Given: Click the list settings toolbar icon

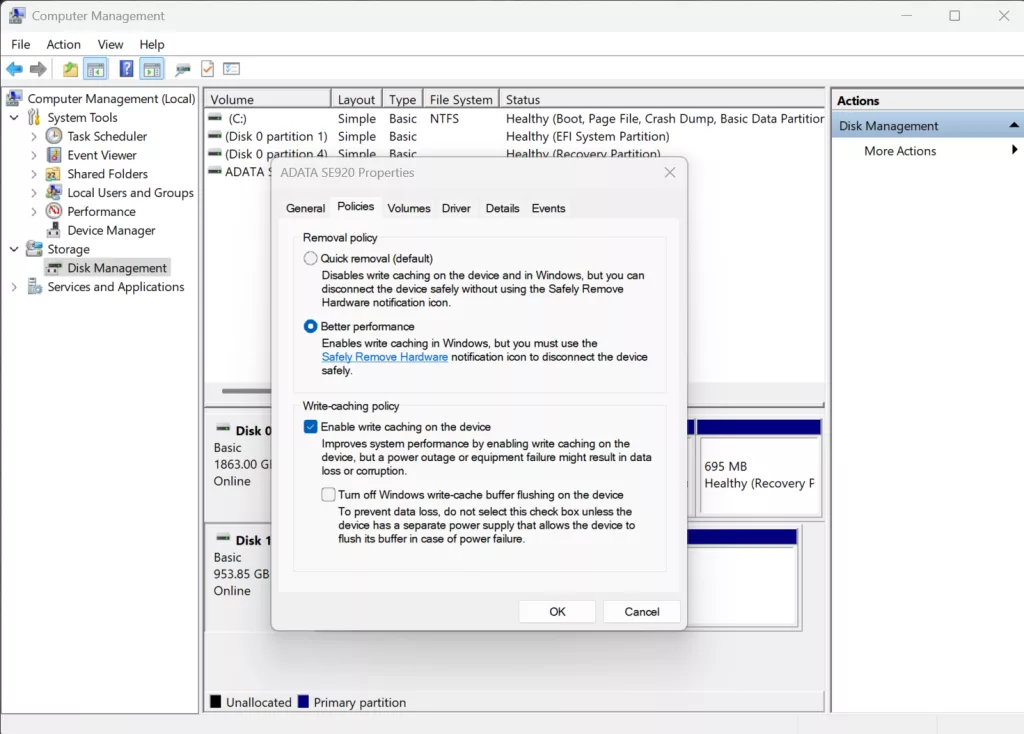Looking at the screenshot, I should pyautogui.click(x=232, y=69).
